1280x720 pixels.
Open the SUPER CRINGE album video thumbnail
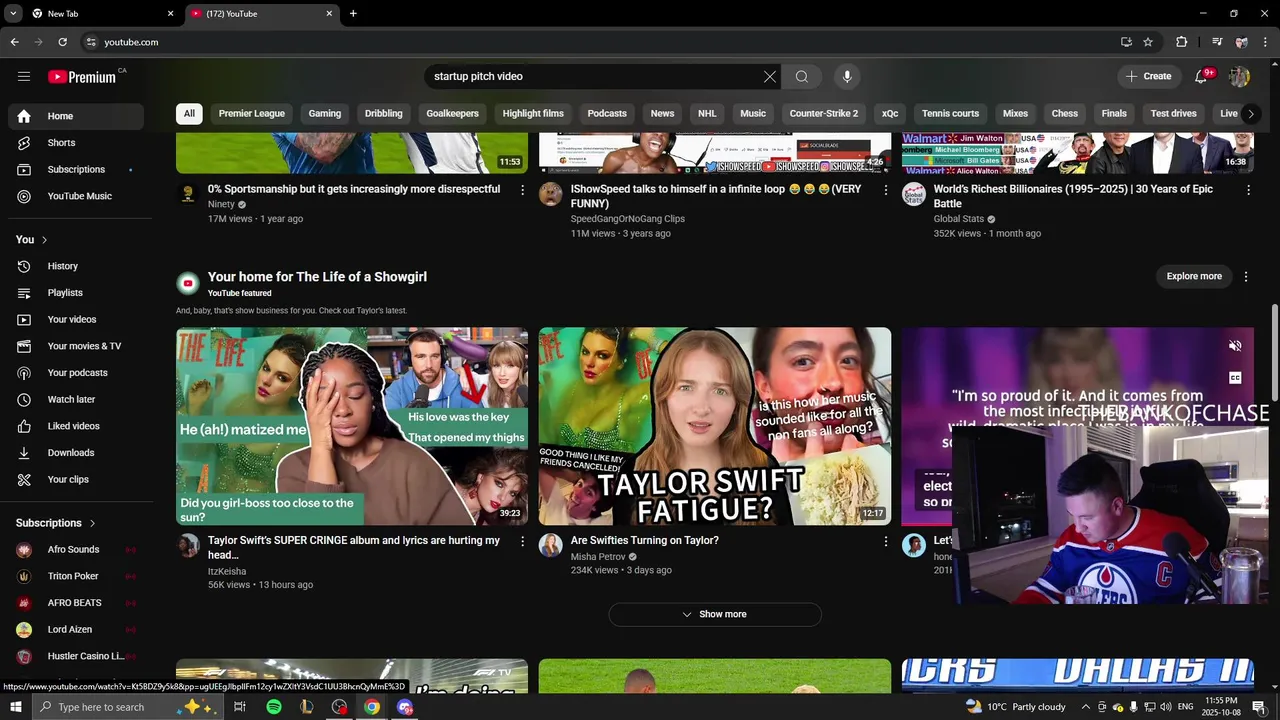pos(352,426)
